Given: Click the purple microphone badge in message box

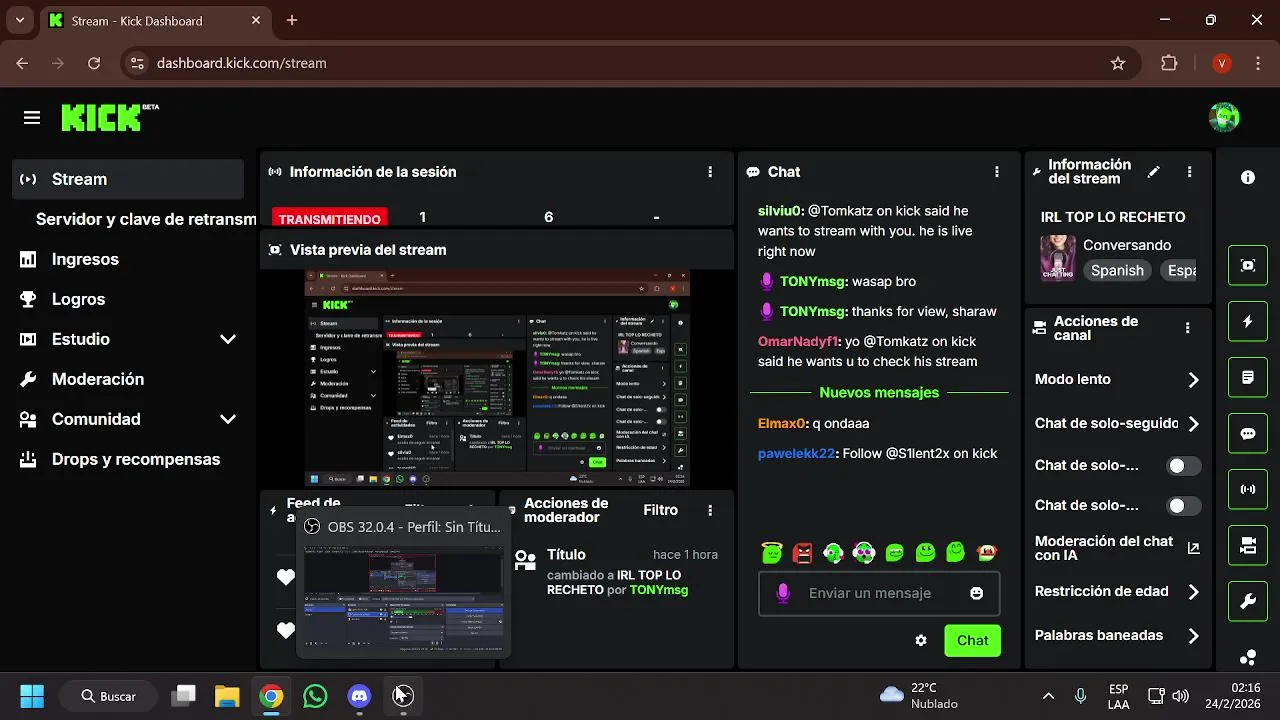Looking at the screenshot, I should (x=783, y=593).
